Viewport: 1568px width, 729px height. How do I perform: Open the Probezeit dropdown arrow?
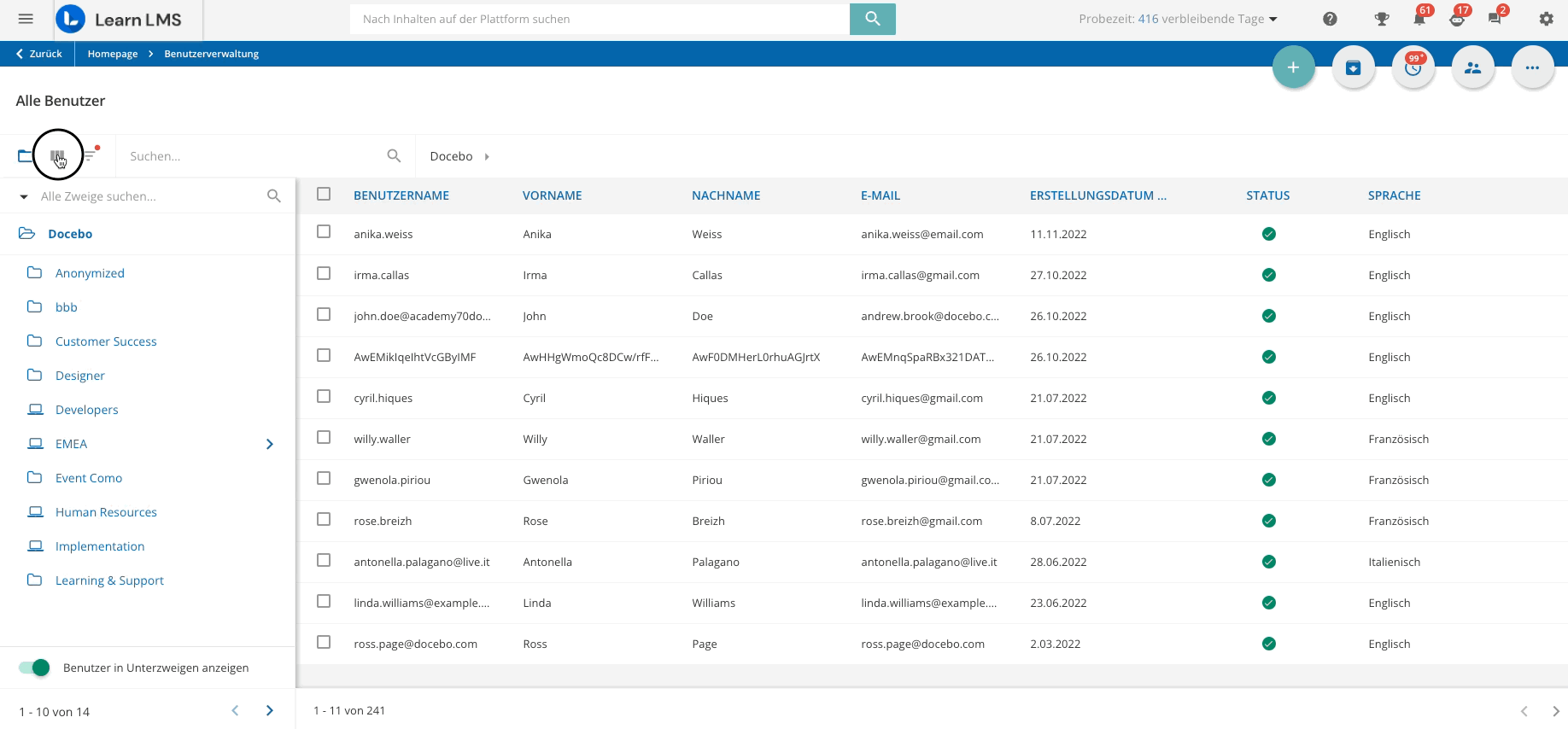(x=1273, y=20)
